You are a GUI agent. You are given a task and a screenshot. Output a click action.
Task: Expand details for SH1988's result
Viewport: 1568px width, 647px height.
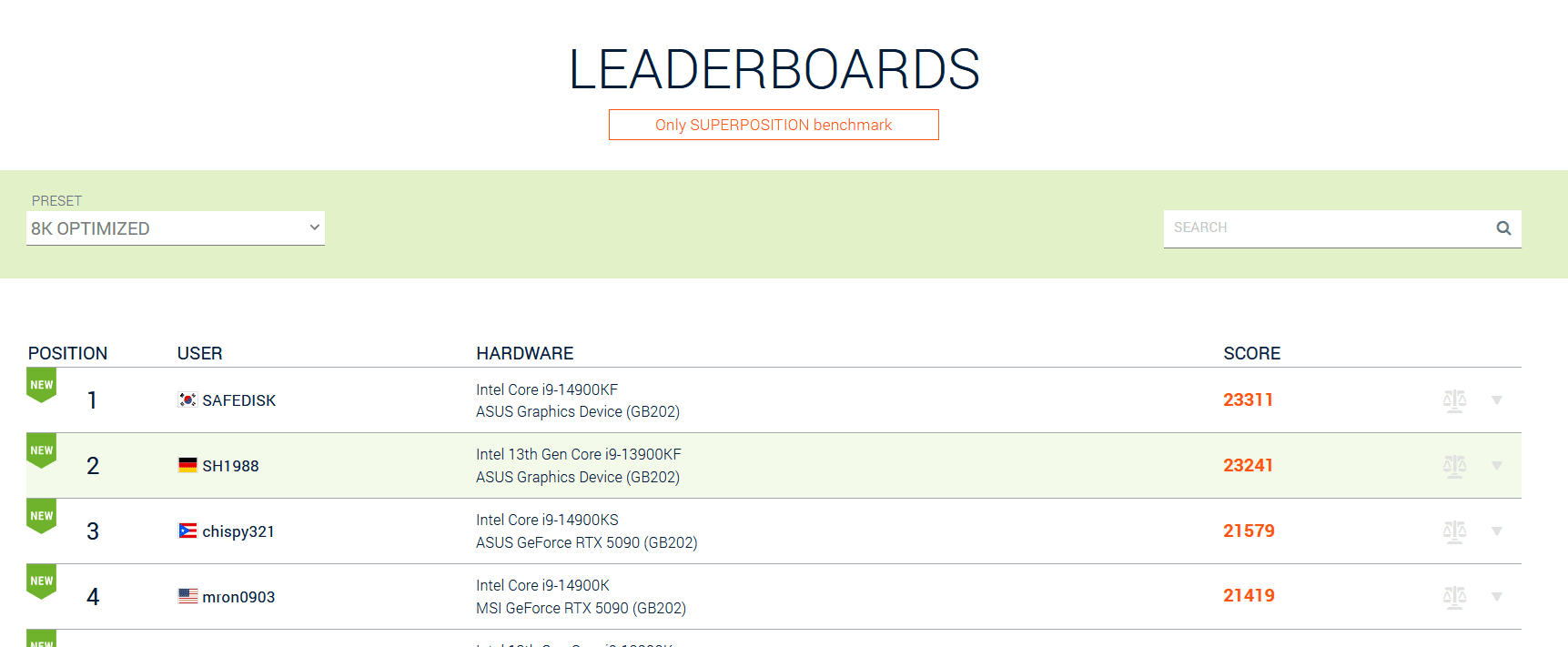point(1496,466)
